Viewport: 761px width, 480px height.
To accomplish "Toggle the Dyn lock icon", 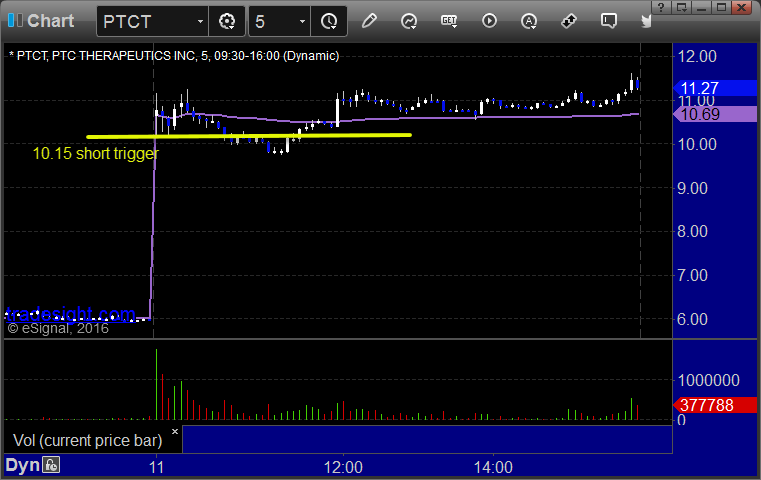I will coord(50,465).
